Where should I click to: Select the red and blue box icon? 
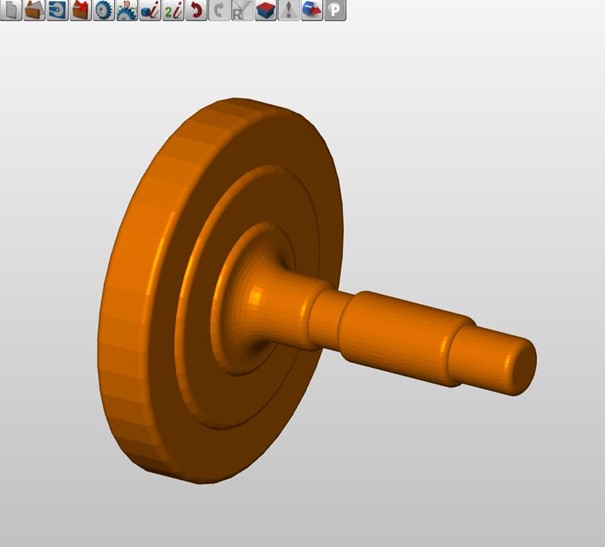265,12
